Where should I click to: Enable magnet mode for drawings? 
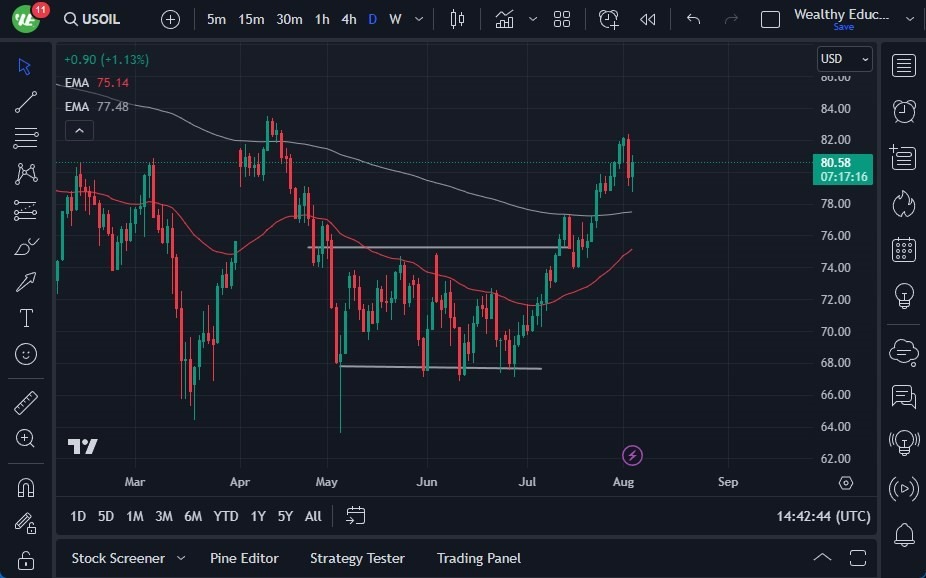pyautogui.click(x=25, y=487)
